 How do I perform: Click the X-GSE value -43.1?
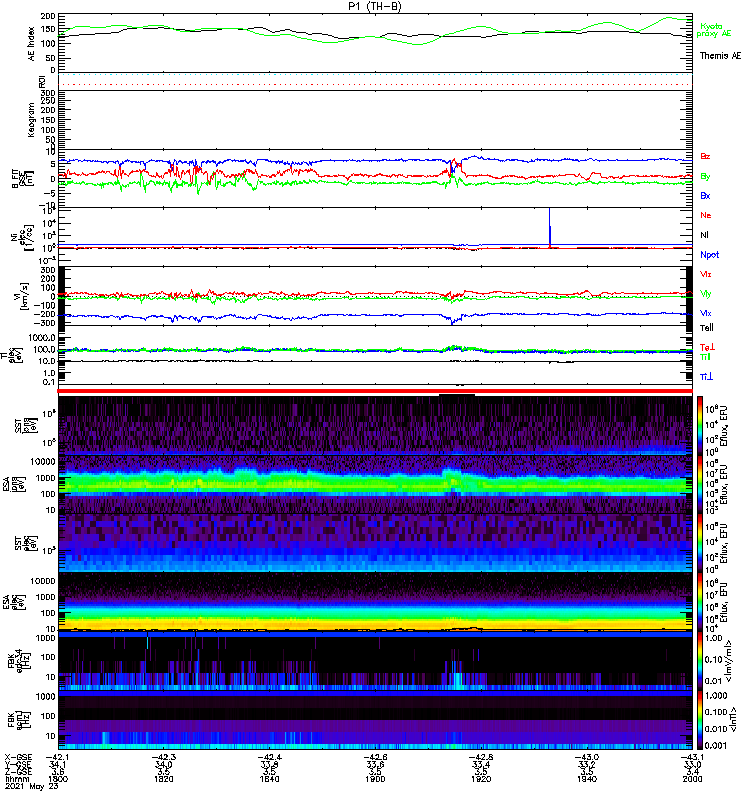[x=692, y=758]
